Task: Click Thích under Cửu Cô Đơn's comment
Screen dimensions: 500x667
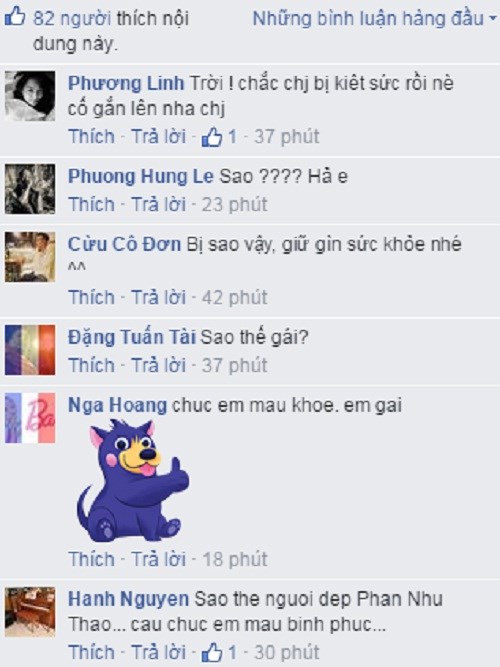Action: [91, 297]
